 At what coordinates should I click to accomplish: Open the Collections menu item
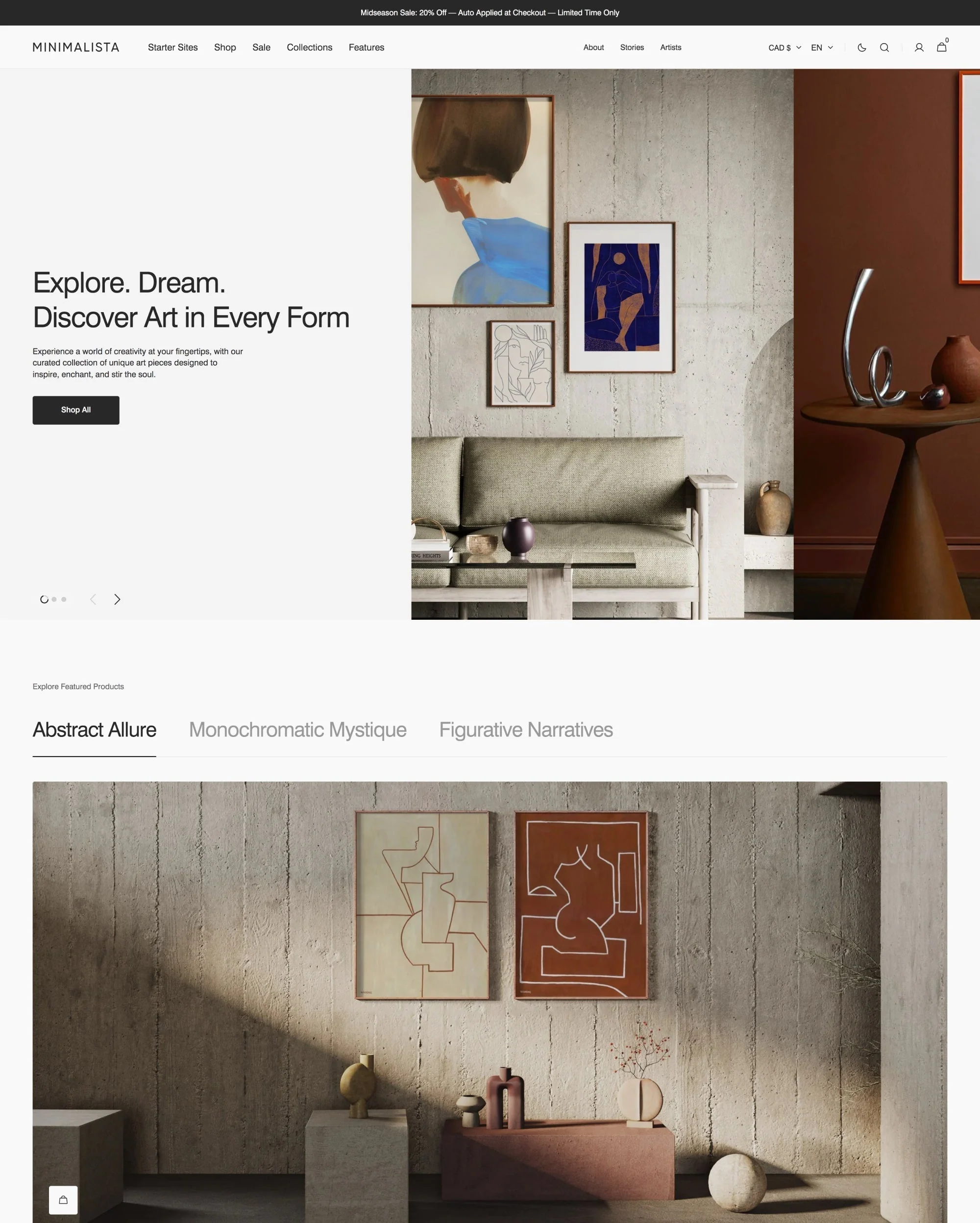(309, 47)
